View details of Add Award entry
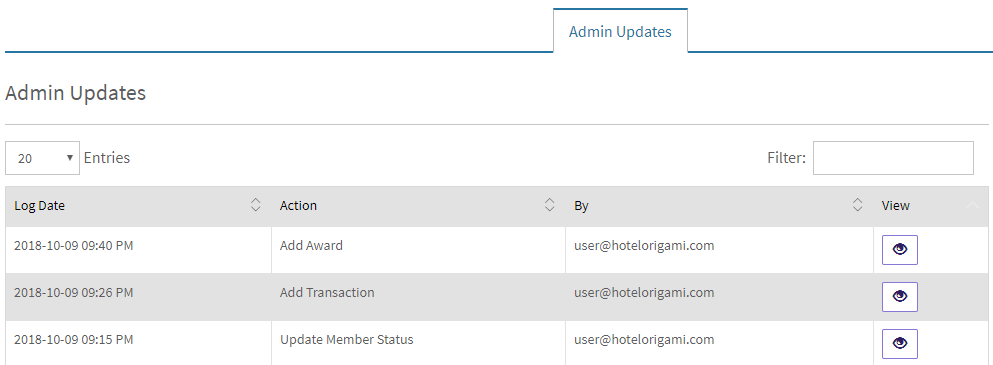Image resolution: width=993 pixels, height=365 pixels. click(x=899, y=250)
